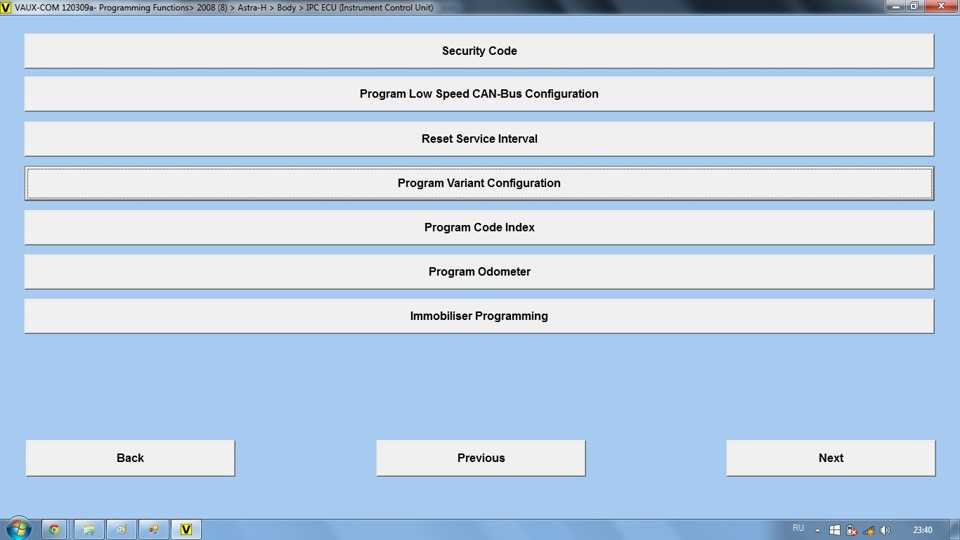Choose Reset Service Interval
960x540 pixels.
pos(479,139)
